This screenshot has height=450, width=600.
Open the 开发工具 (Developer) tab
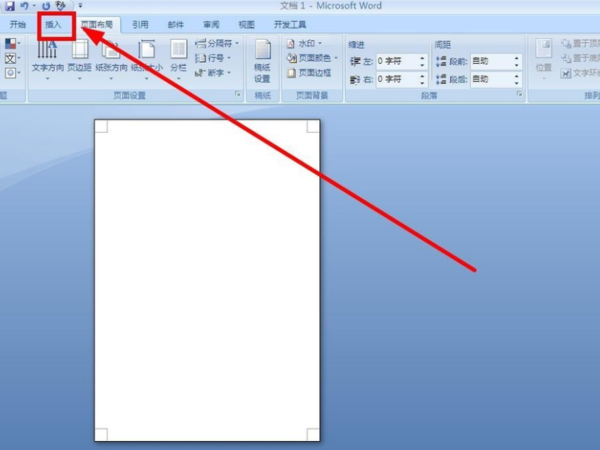(290, 25)
